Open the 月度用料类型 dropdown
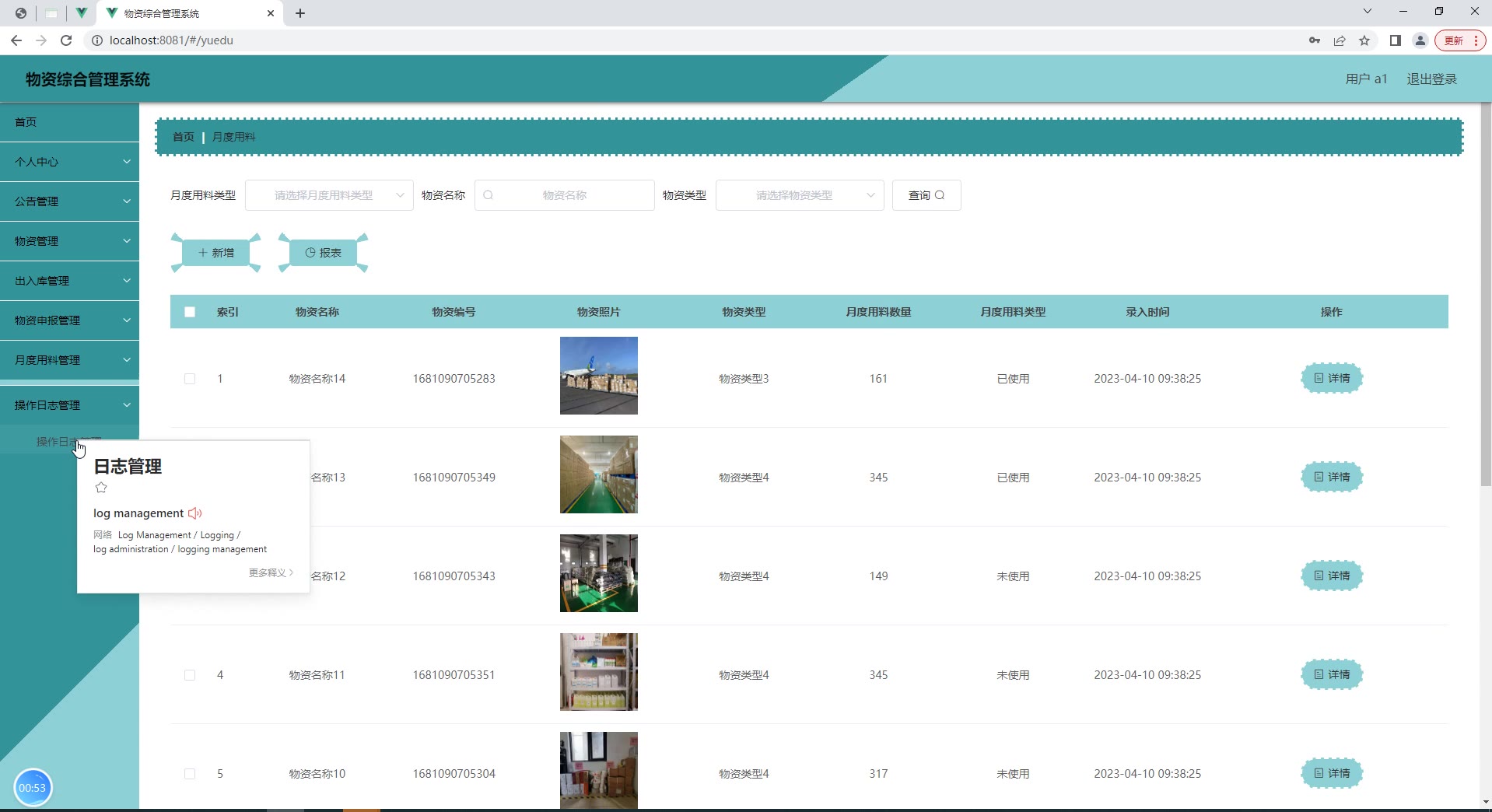This screenshot has height=812, width=1492. pos(329,195)
